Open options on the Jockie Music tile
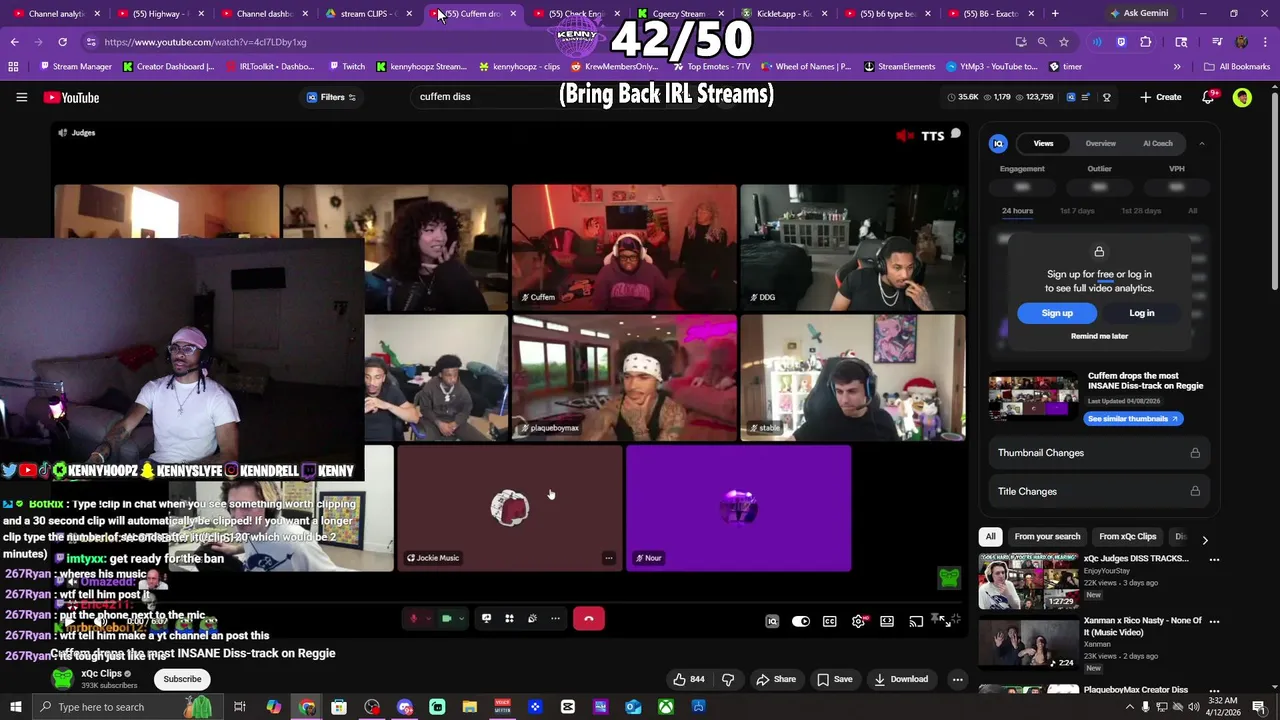Screen dimensions: 1280x720 [608, 558]
